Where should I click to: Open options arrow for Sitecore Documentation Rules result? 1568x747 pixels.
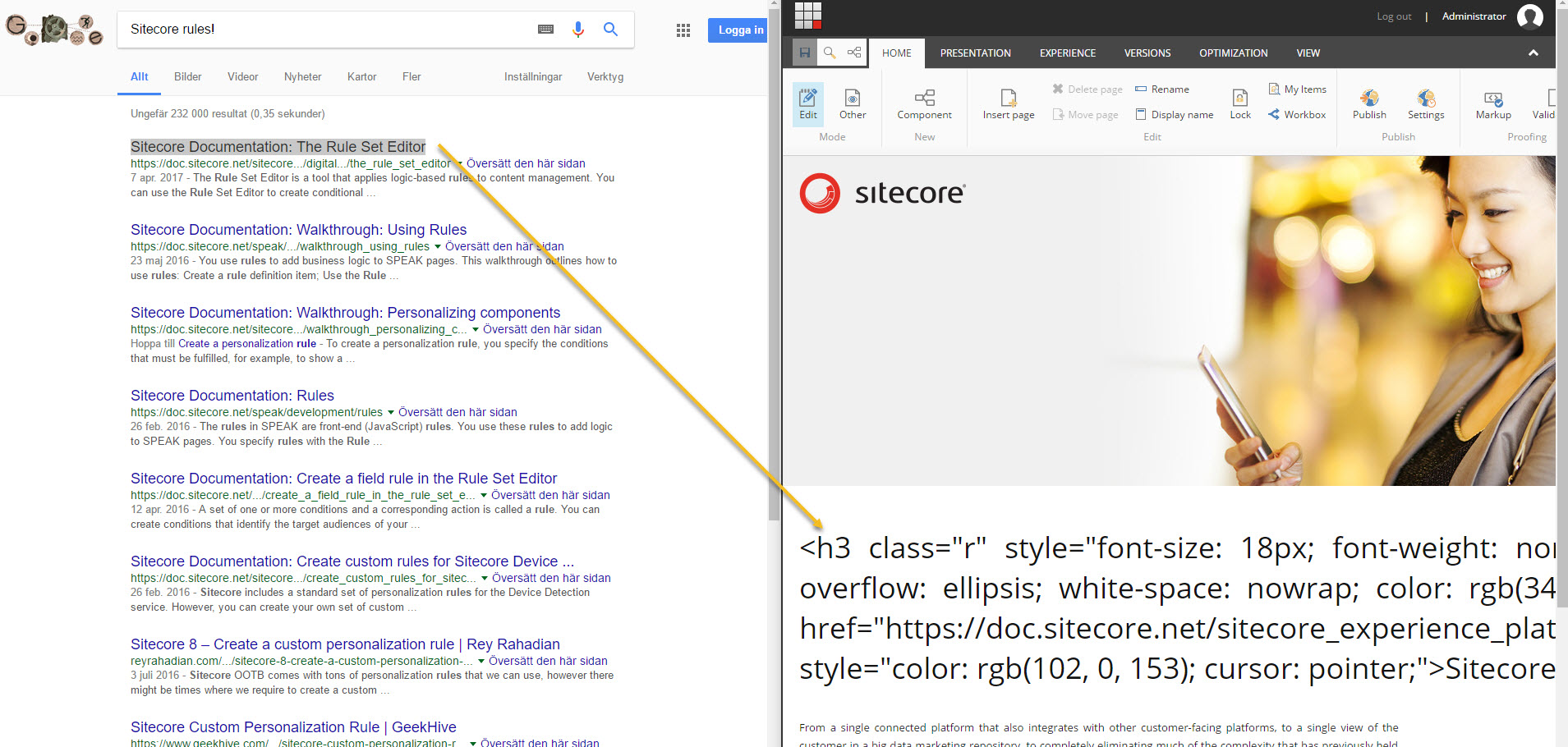(x=391, y=412)
